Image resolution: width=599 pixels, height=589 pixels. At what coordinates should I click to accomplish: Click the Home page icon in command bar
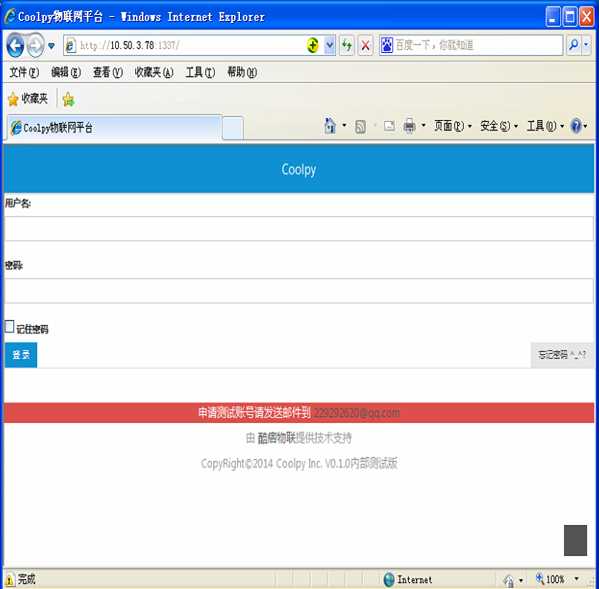coord(330,126)
